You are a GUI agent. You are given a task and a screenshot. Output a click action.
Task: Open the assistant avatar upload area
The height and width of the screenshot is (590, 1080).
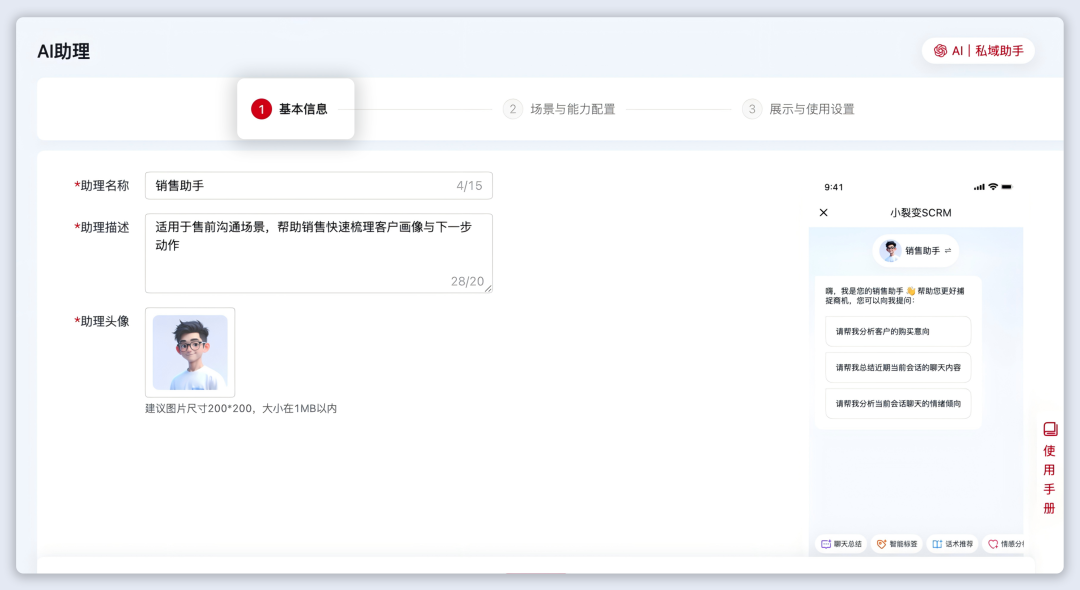coord(190,353)
